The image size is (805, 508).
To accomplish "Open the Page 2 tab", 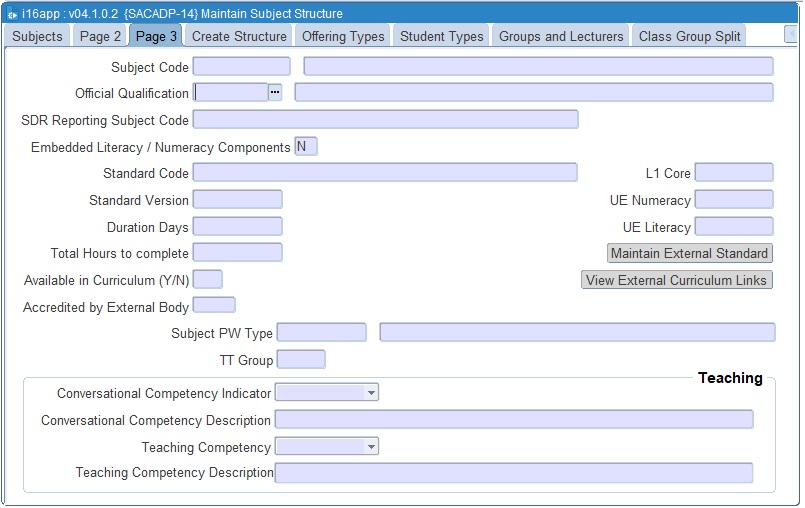I will pos(100,36).
